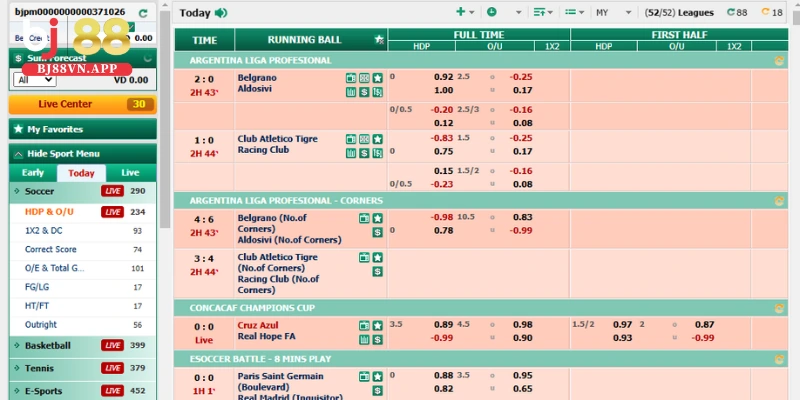Toggle all favorites star in Running Ball header
Screen dimensions: 800x400
click(x=379, y=40)
